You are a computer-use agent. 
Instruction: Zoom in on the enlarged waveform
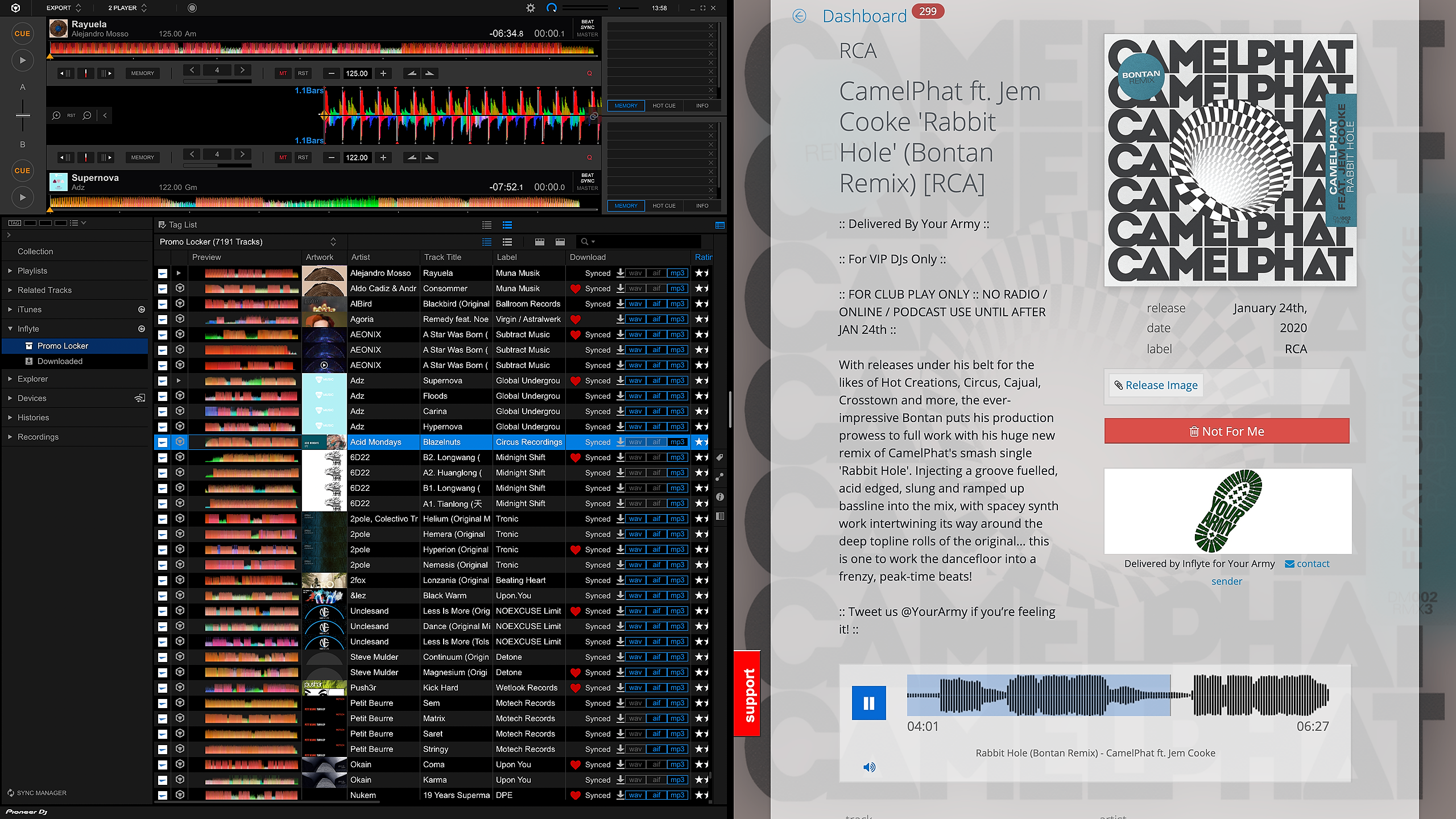56,115
